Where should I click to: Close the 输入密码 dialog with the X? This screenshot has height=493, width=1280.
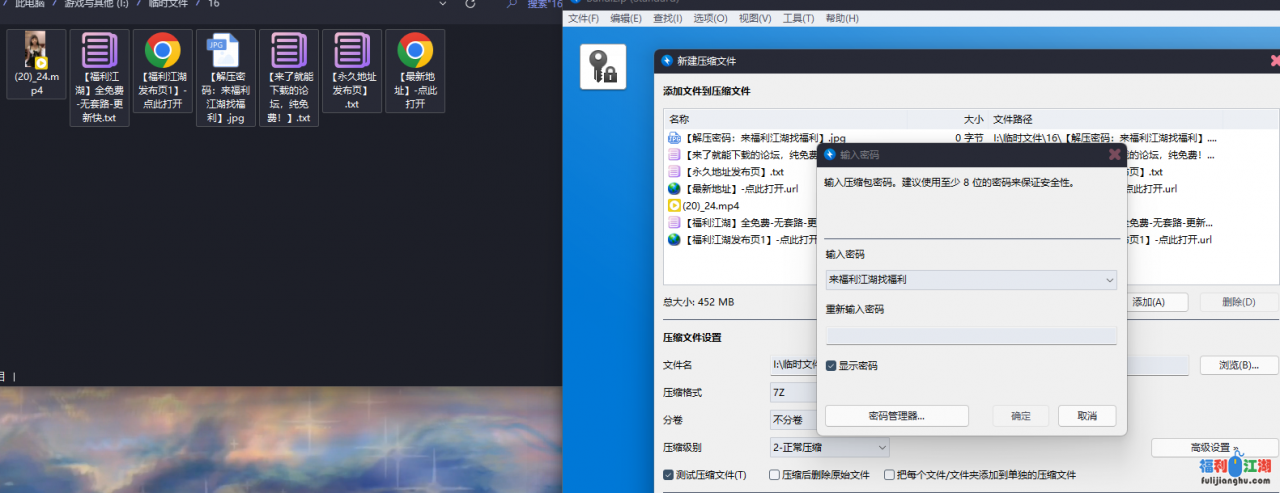(x=1114, y=155)
